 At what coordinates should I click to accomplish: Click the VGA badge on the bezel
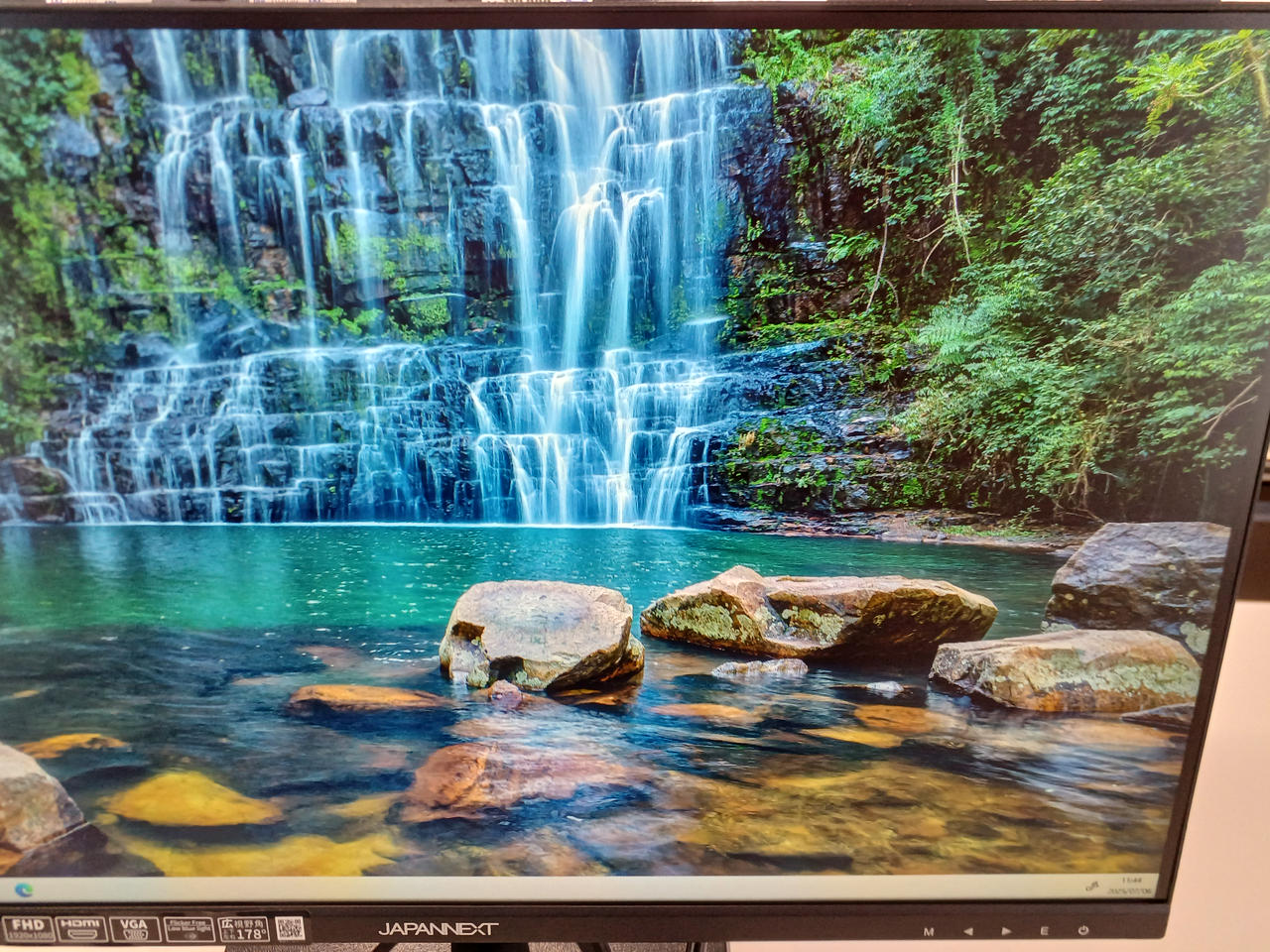pos(134,928)
